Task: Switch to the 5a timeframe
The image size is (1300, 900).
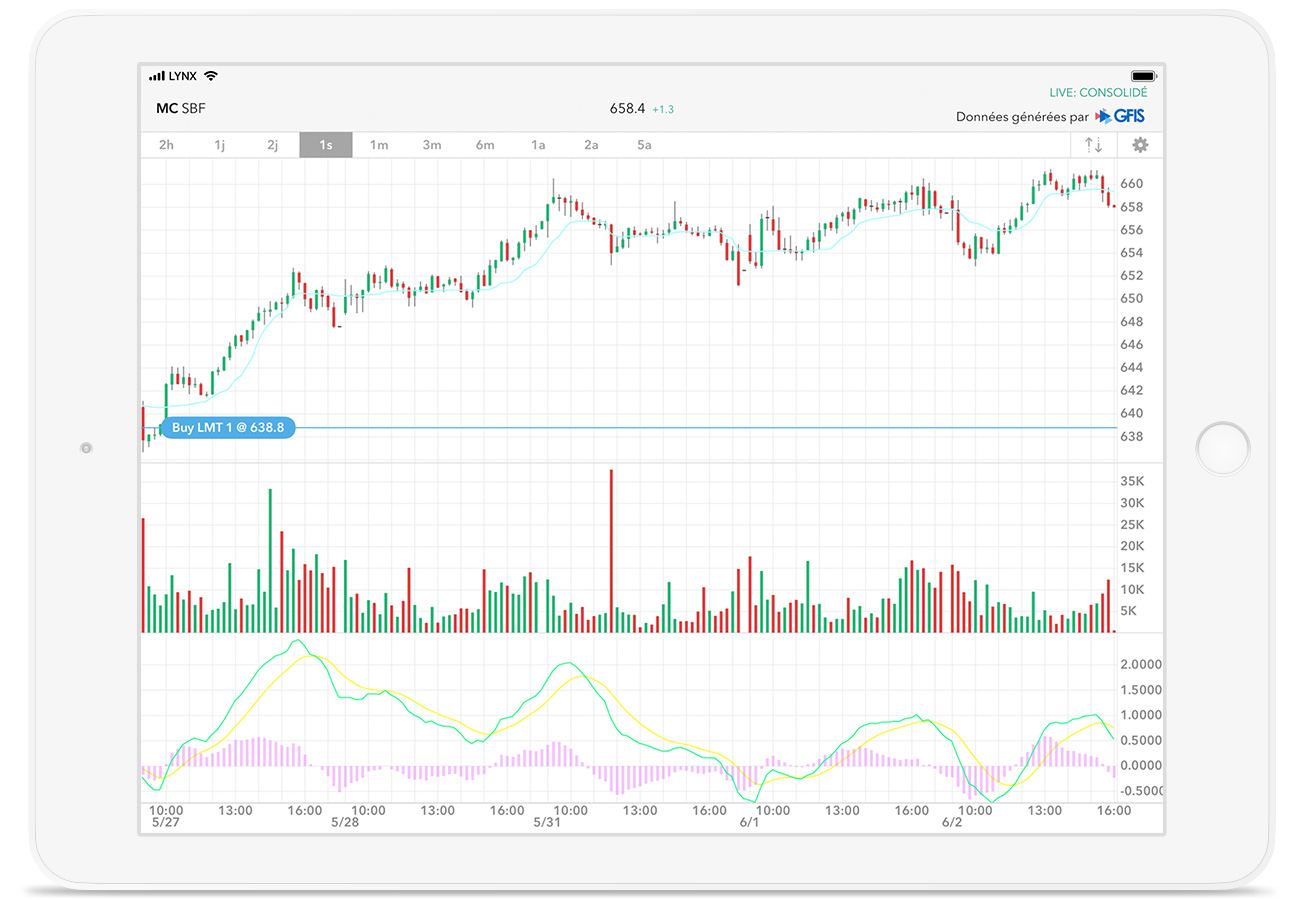Action: tap(644, 145)
